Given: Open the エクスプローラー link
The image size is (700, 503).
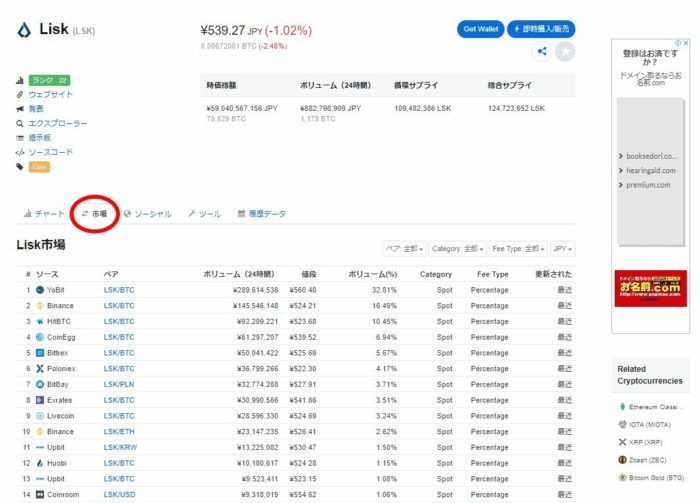Looking at the screenshot, I should pos(58,123).
